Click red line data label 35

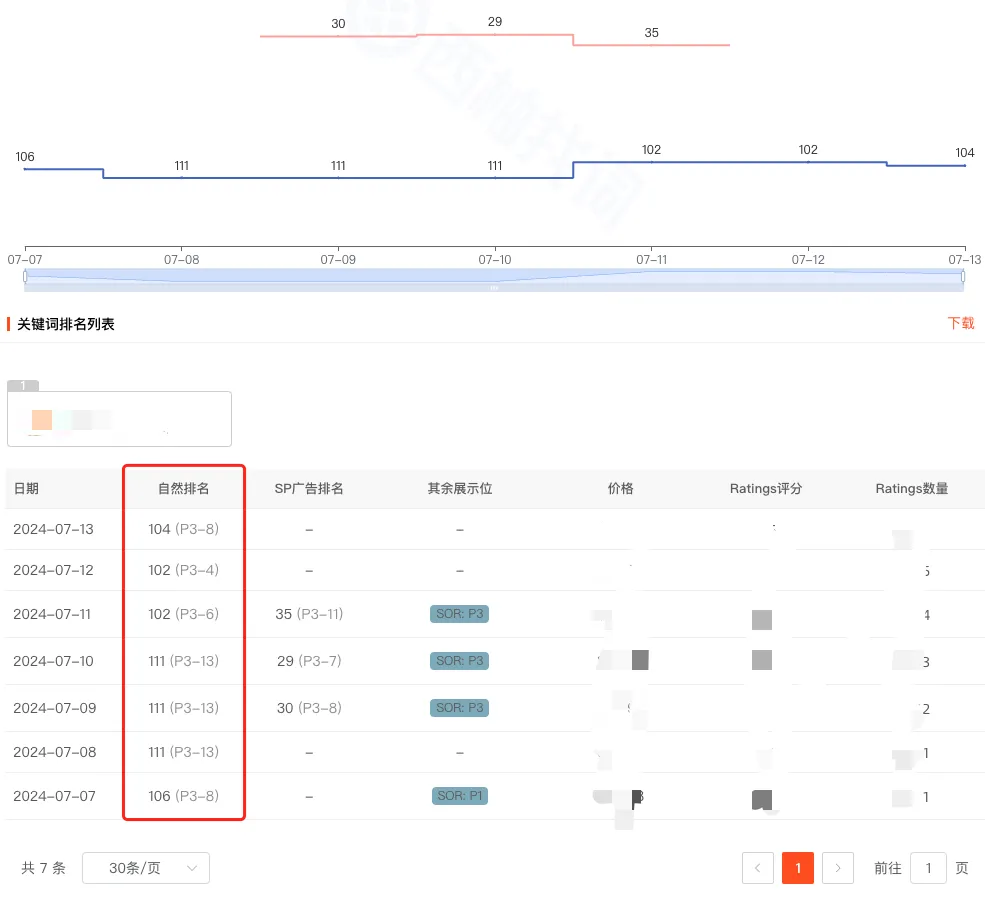click(651, 33)
